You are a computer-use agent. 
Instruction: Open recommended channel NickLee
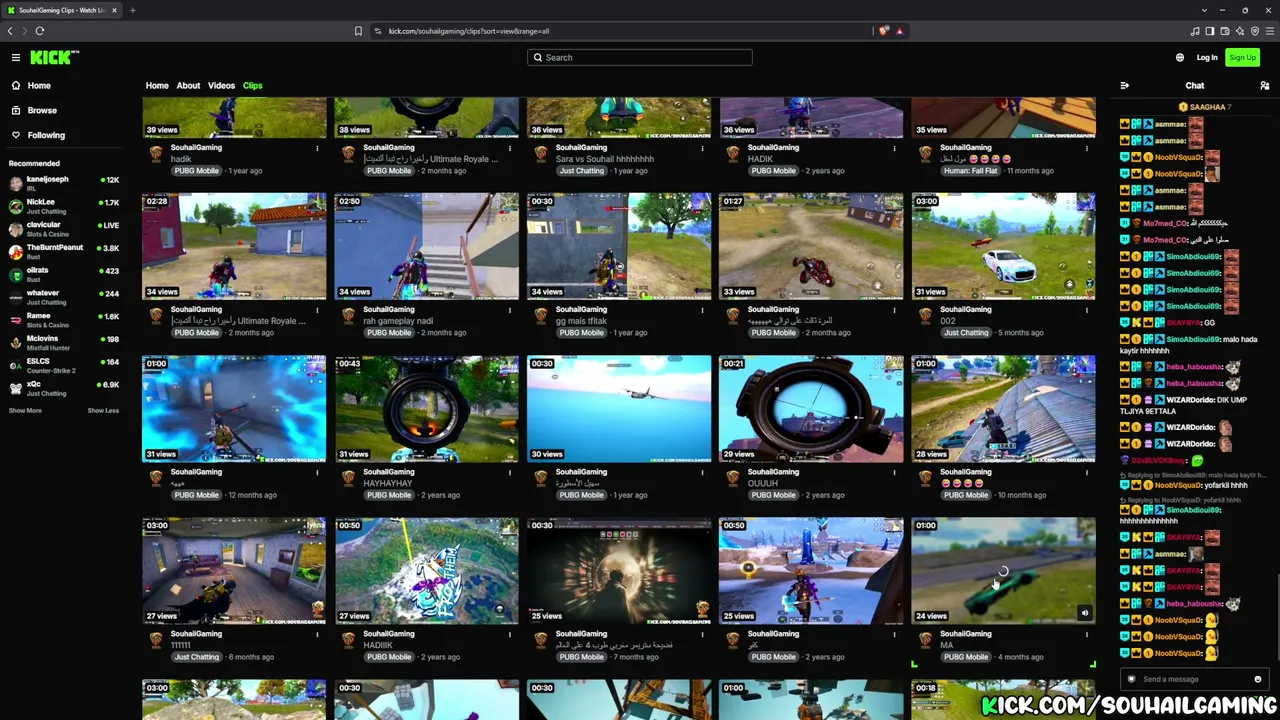(x=63, y=205)
